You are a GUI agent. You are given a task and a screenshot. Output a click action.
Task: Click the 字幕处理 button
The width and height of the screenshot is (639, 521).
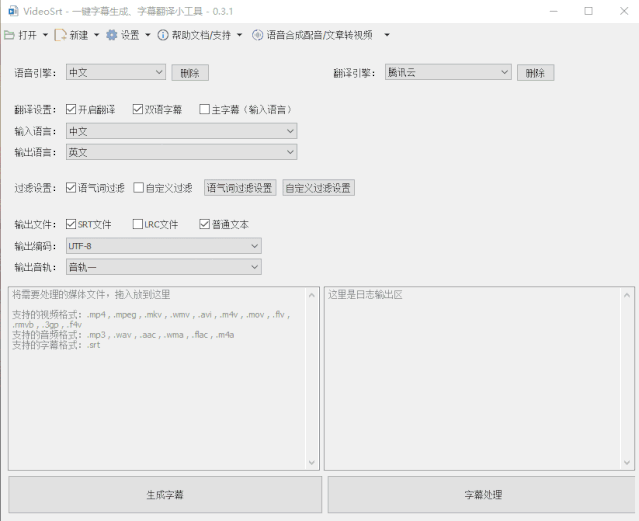coord(483,495)
